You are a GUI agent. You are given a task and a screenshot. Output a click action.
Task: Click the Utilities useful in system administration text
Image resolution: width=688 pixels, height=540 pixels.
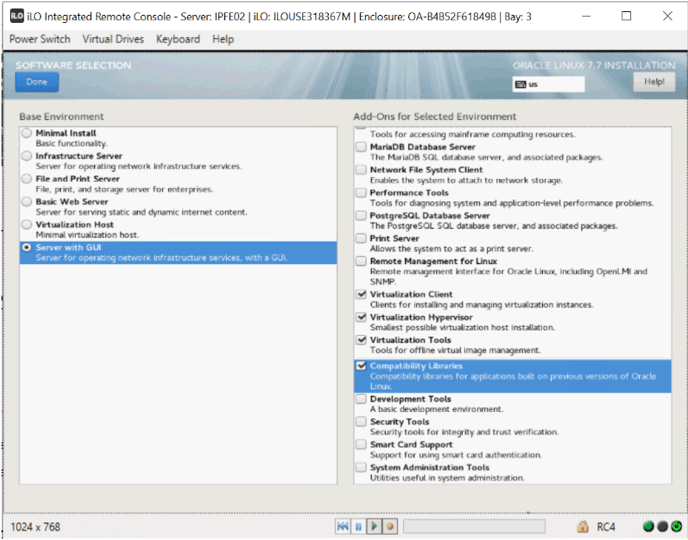pos(447,478)
